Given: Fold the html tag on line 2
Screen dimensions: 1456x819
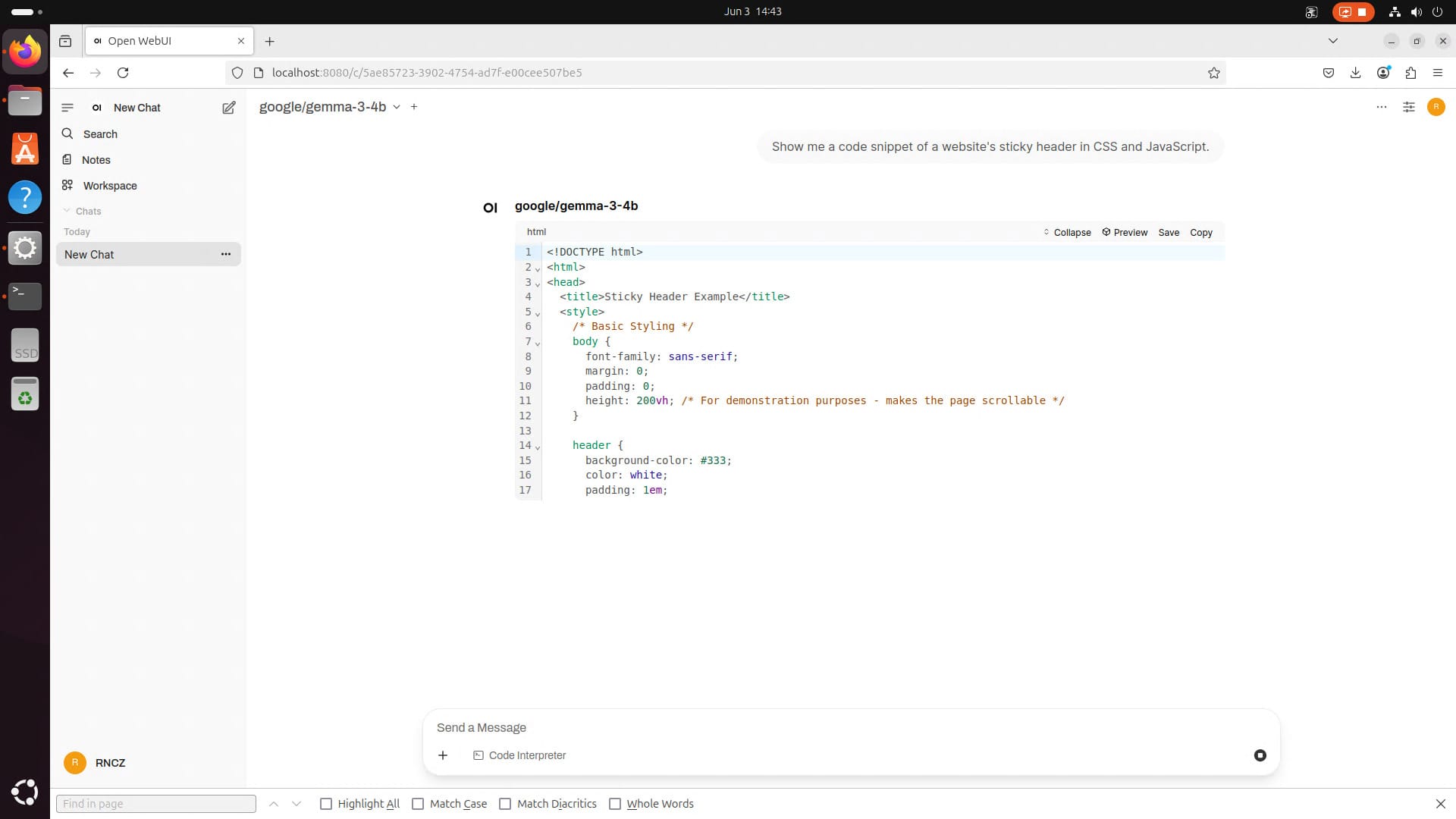Looking at the screenshot, I should (538, 268).
